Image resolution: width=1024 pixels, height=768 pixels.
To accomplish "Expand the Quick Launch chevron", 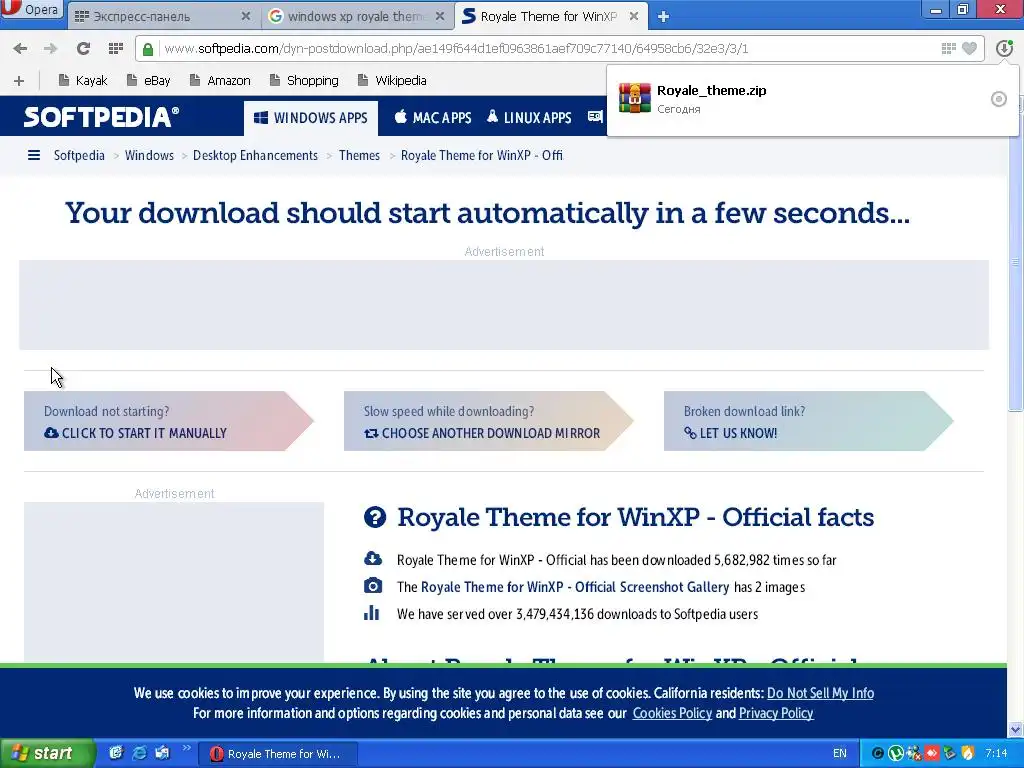I will (186, 748).
